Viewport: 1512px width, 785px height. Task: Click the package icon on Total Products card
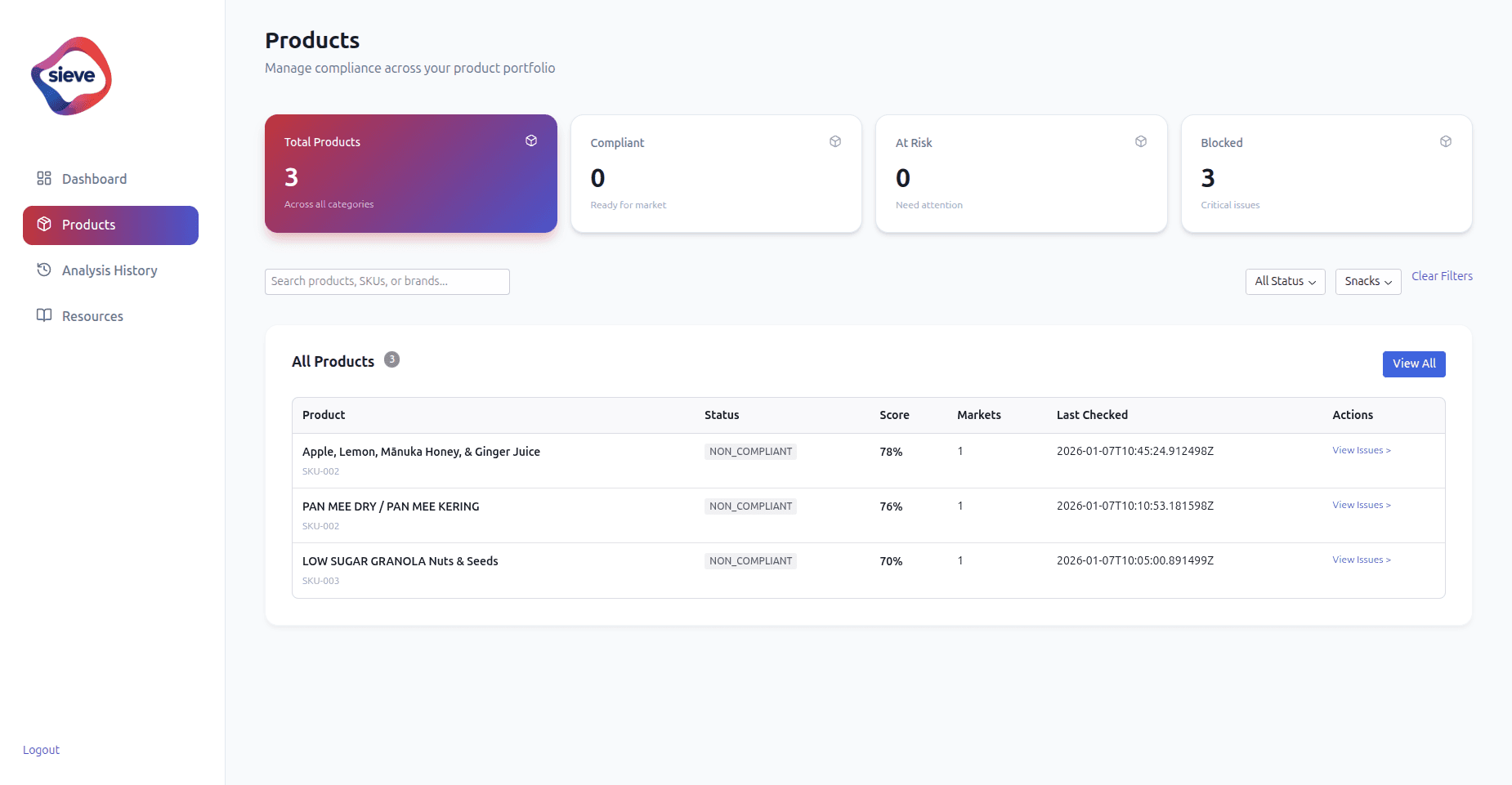coord(530,140)
